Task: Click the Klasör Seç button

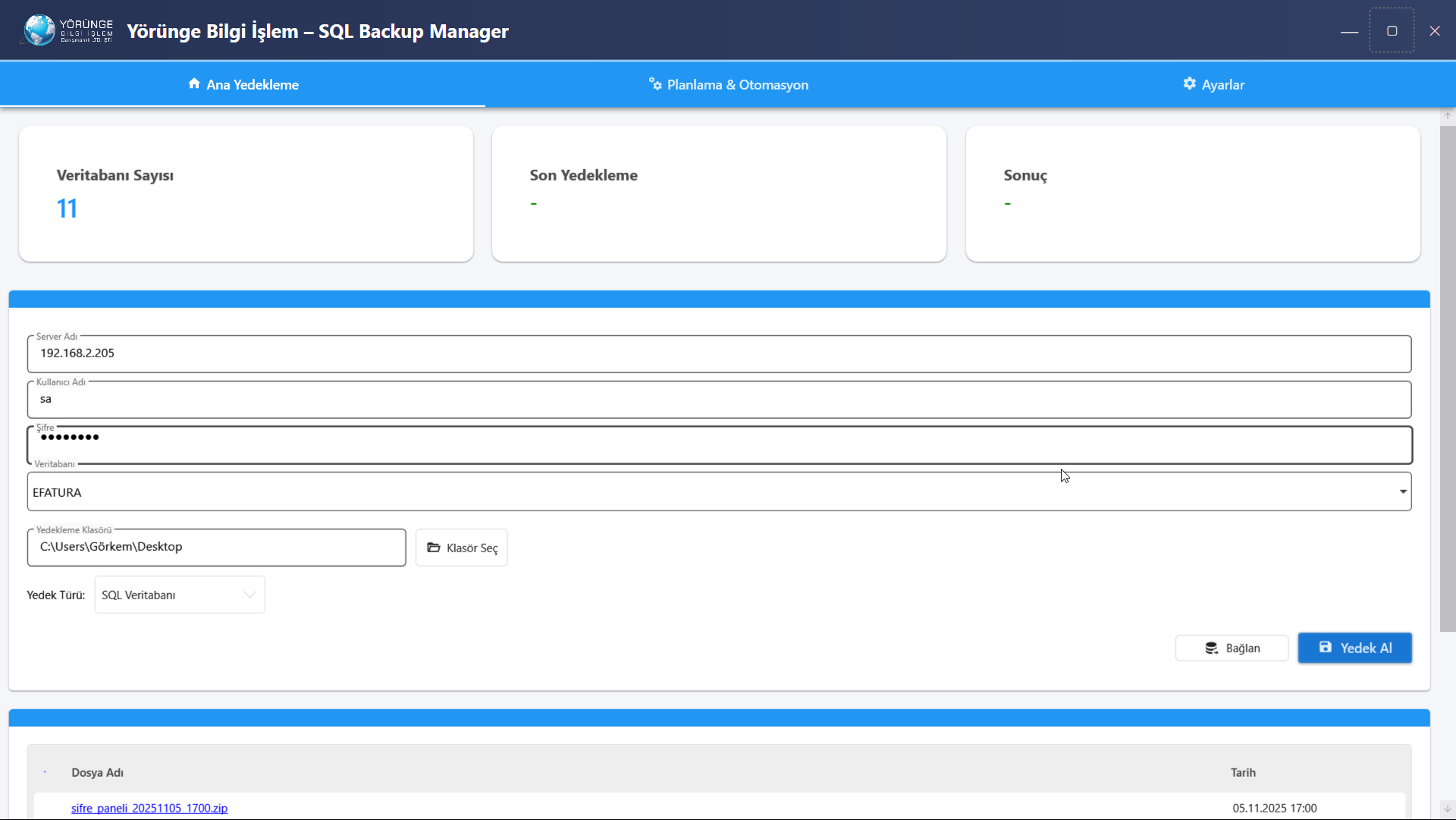Action: [x=461, y=547]
